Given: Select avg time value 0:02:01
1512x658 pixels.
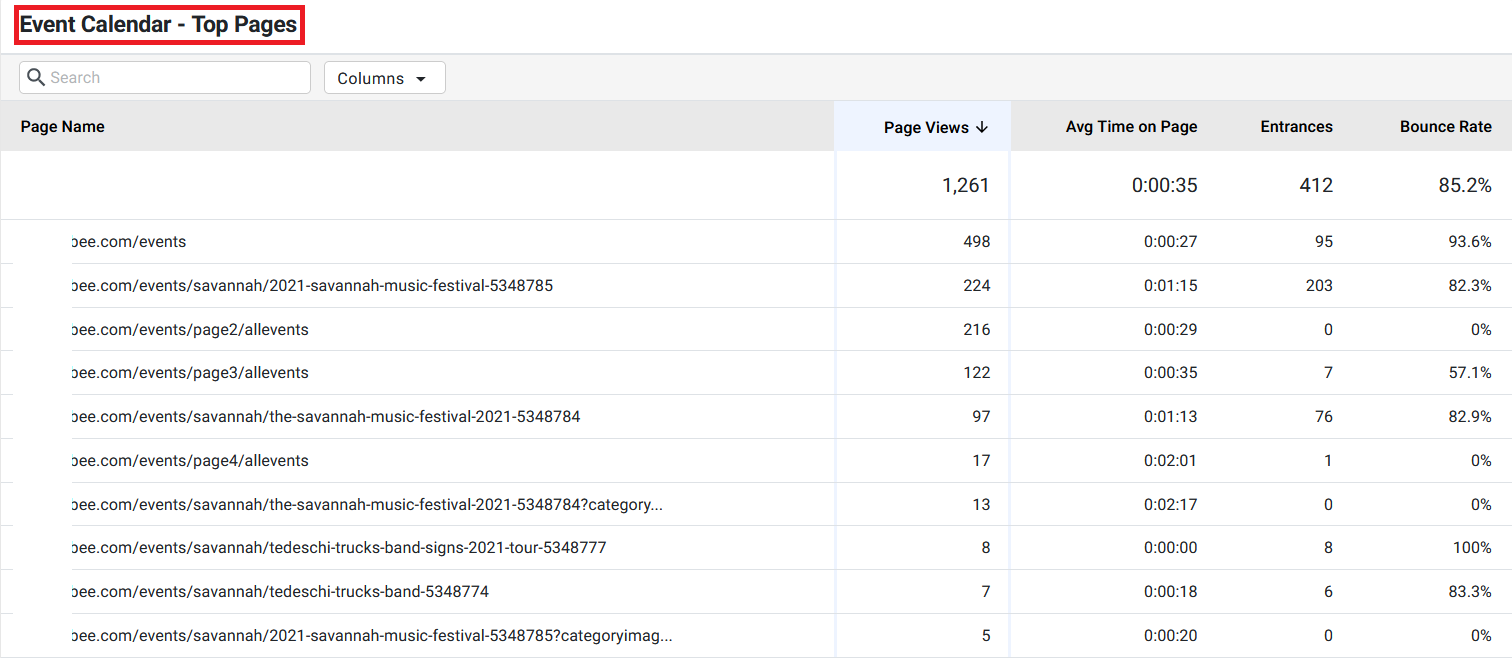Looking at the screenshot, I should (x=1171, y=461).
